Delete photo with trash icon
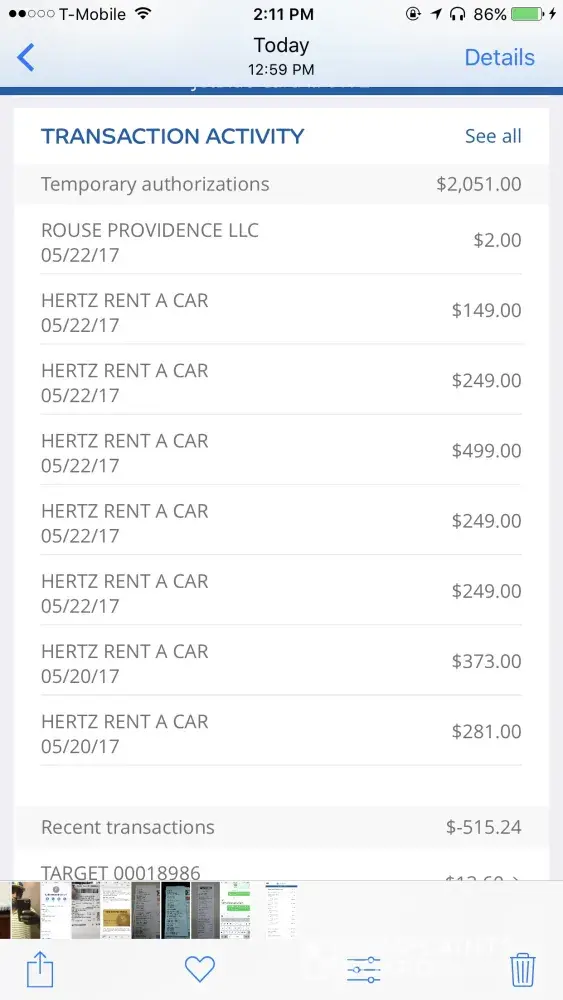Screen dimensions: 563x1000 (522, 969)
